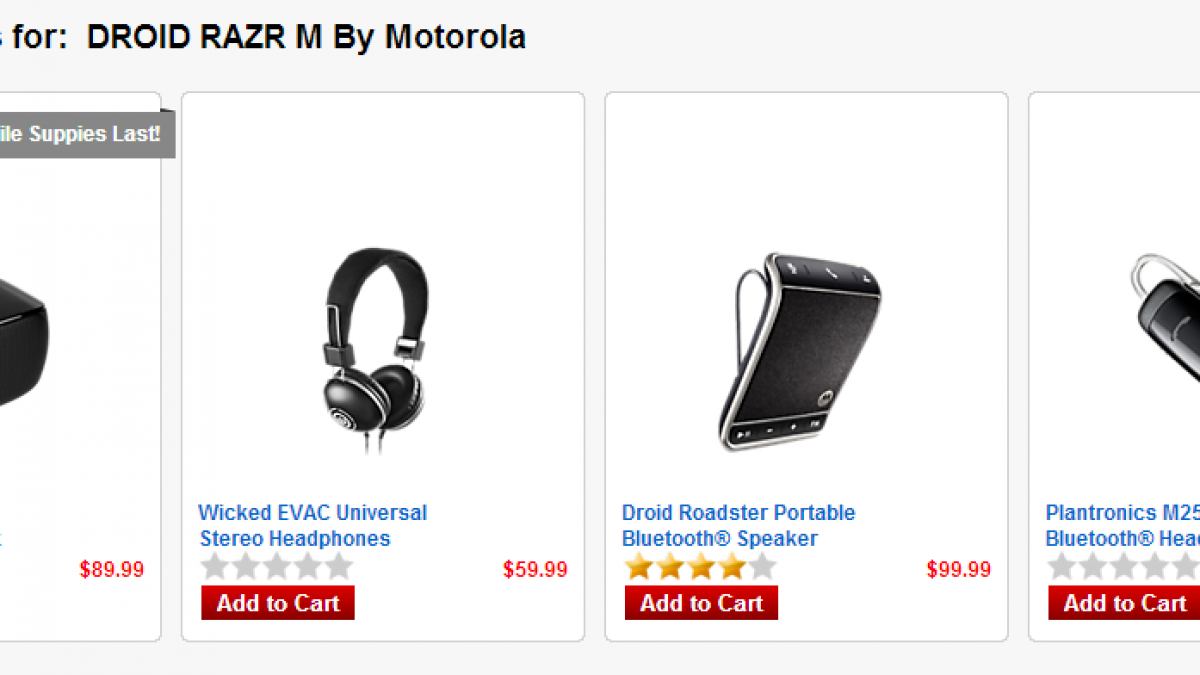The image size is (1200, 675).
Task: Click the Wicked EVAC headphones product image
Action: click(370, 350)
